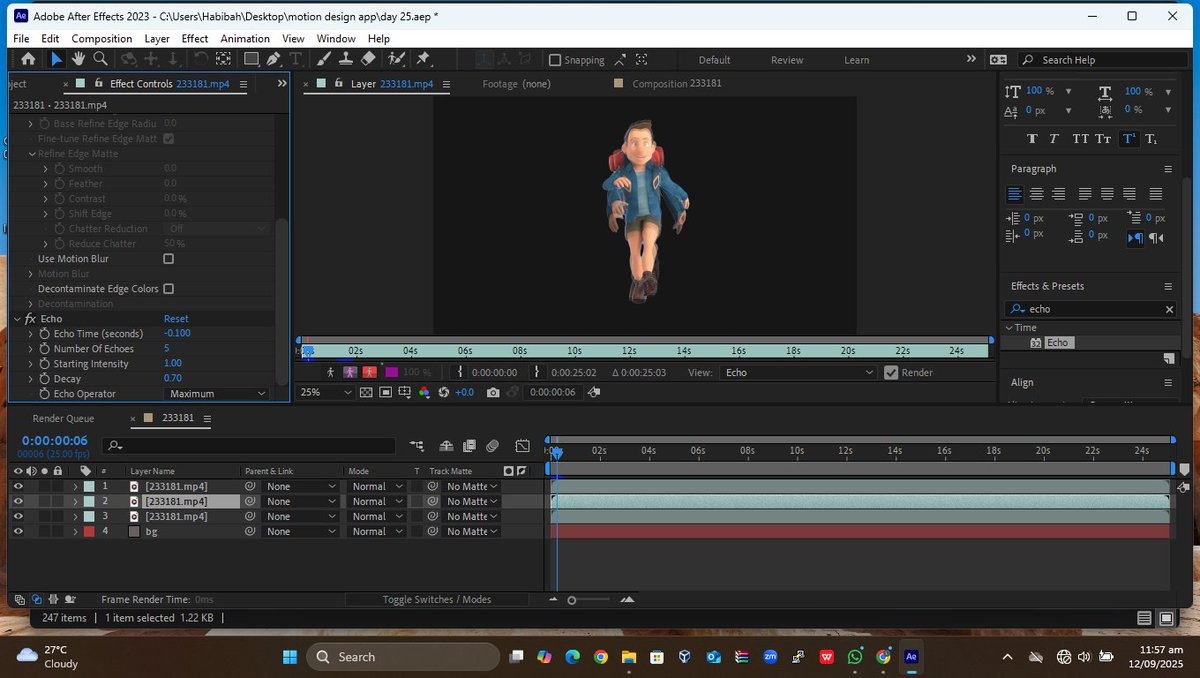Select the Zoom tool
The height and width of the screenshot is (678, 1200).
[100, 59]
